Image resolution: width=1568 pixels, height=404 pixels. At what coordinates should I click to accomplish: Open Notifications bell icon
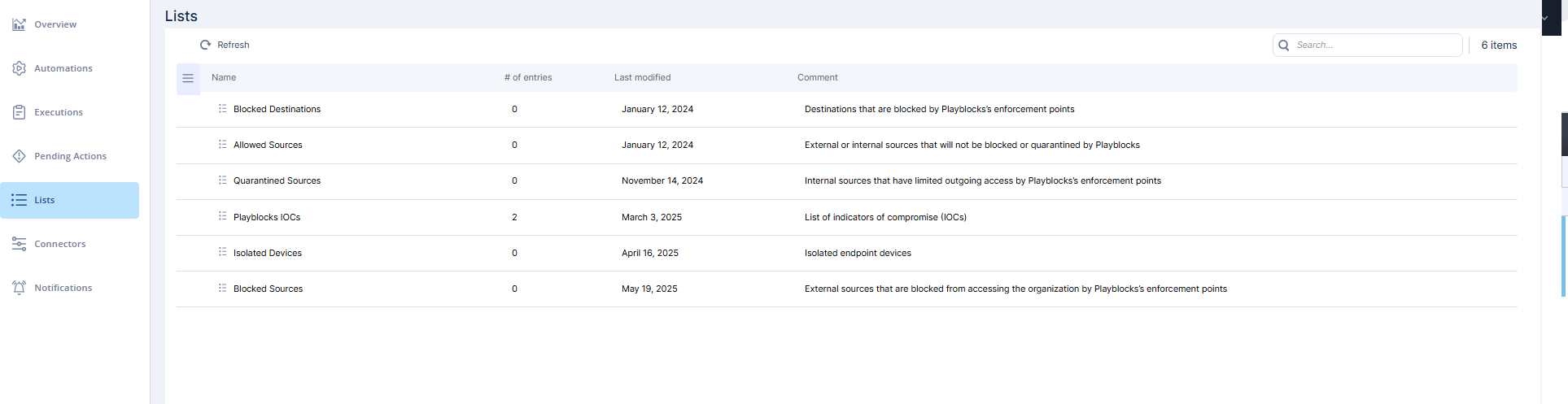[x=19, y=288]
